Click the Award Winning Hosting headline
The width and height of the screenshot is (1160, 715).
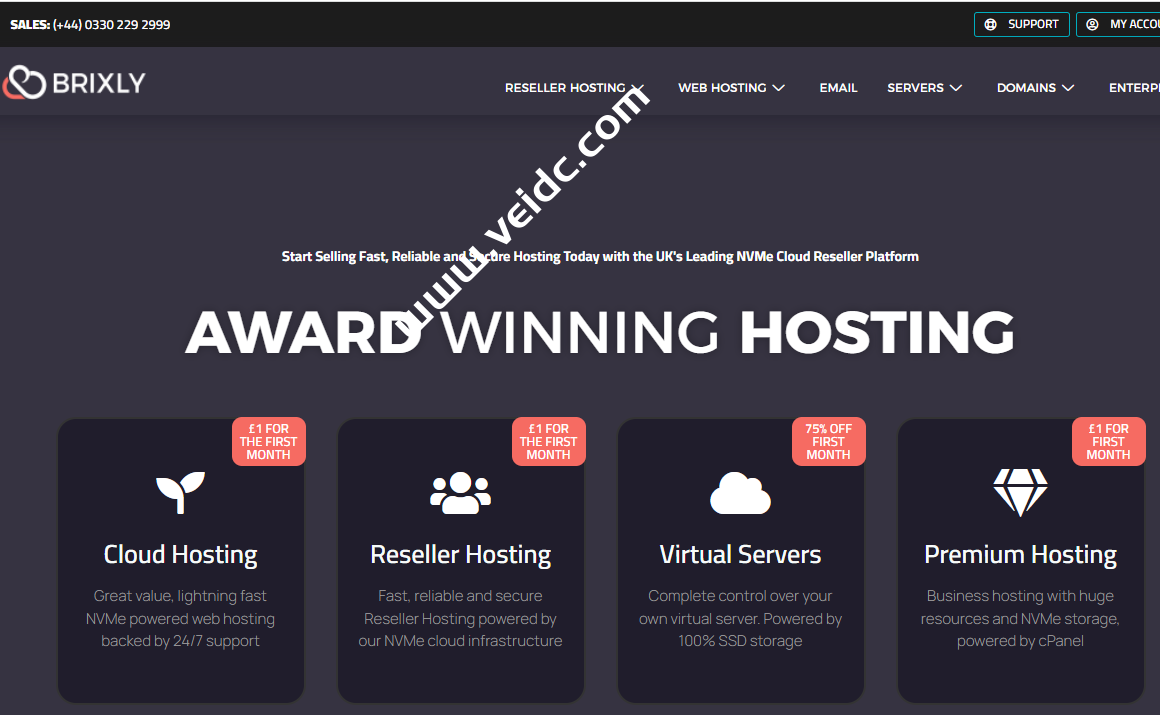[x=599, y=332]
